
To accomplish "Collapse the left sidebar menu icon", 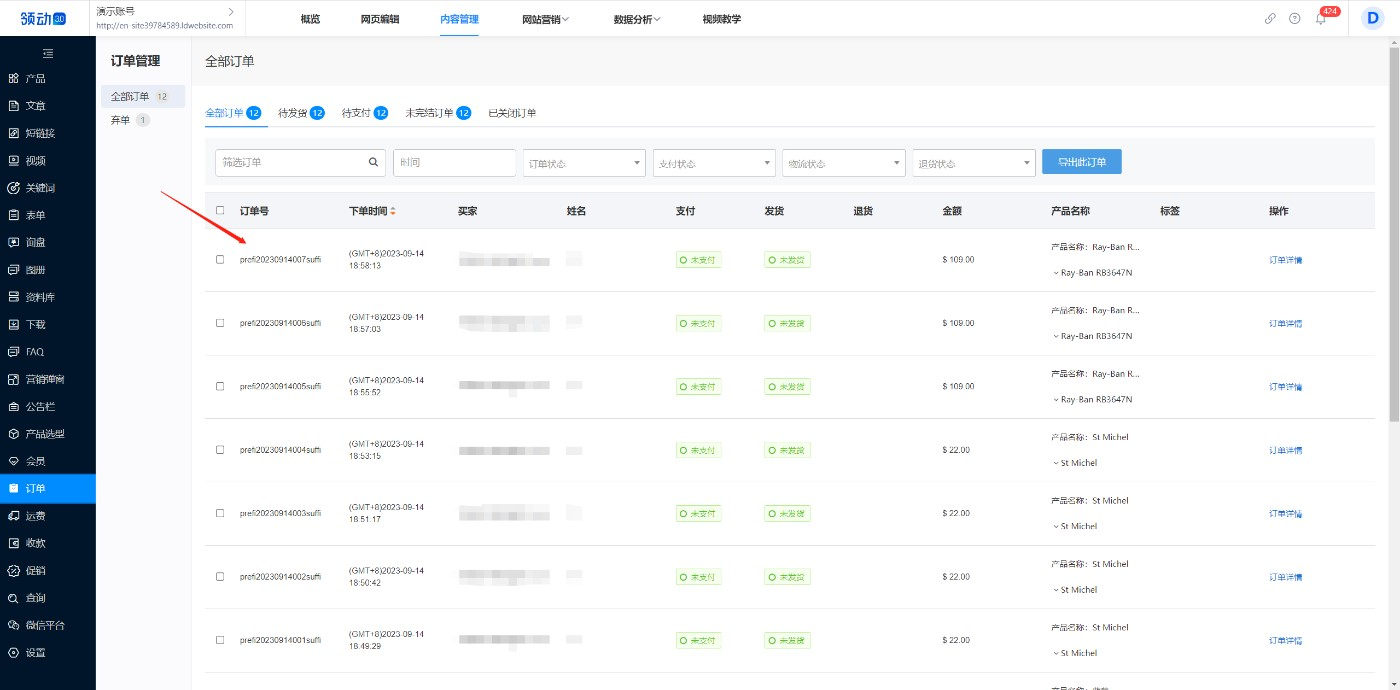I will click(48, 54).
